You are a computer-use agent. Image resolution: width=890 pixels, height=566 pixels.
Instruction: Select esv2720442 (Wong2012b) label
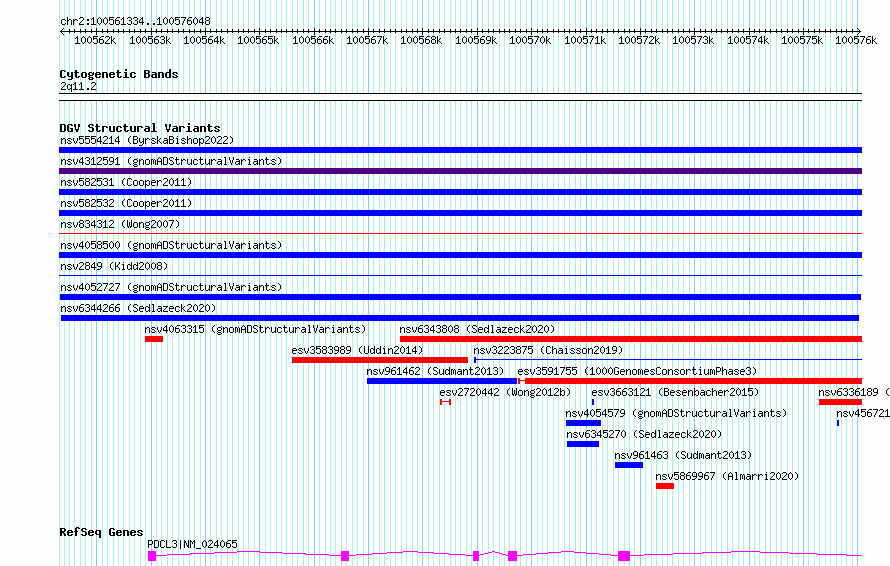click(x=505, y=392)
